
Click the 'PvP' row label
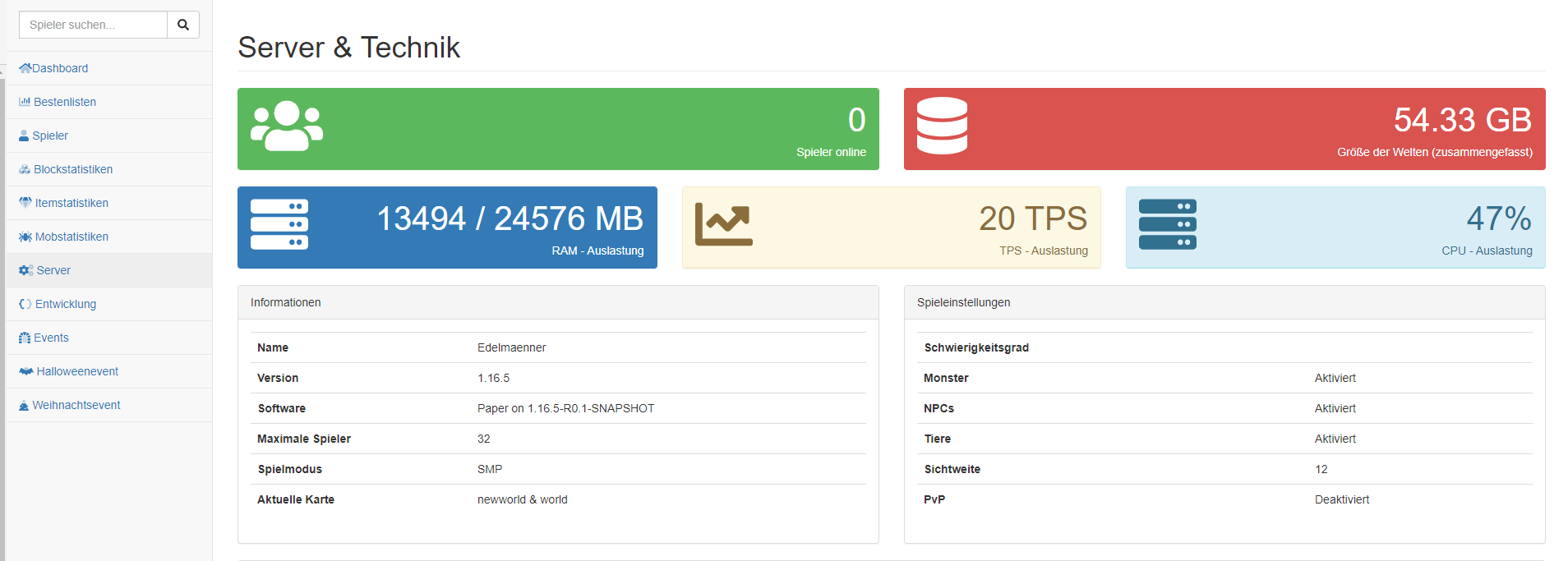(x=934, y=499)
